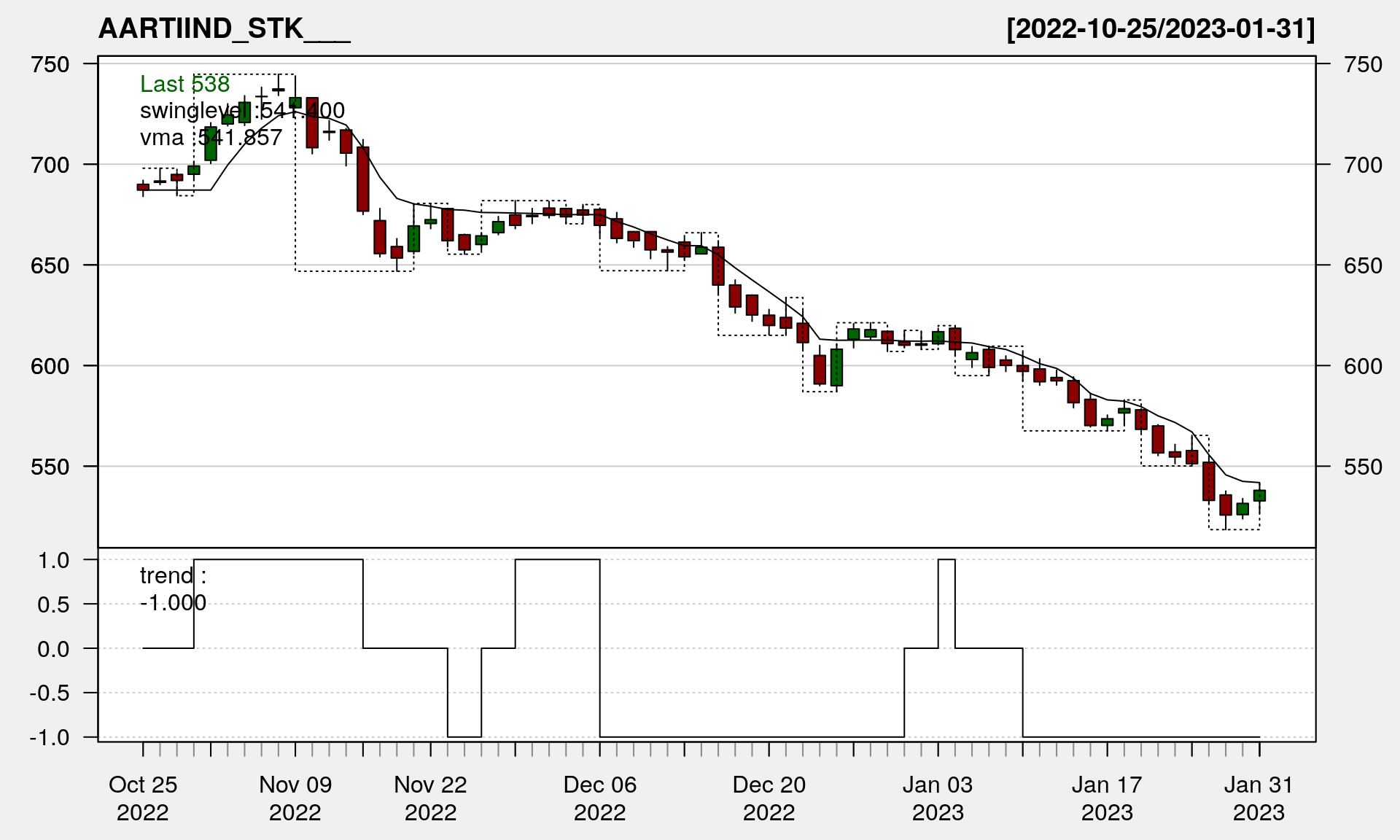The height and width of the screenshot is (840, 1400).
Task: Click the 550 label on left axis
Action: (50, 467)
